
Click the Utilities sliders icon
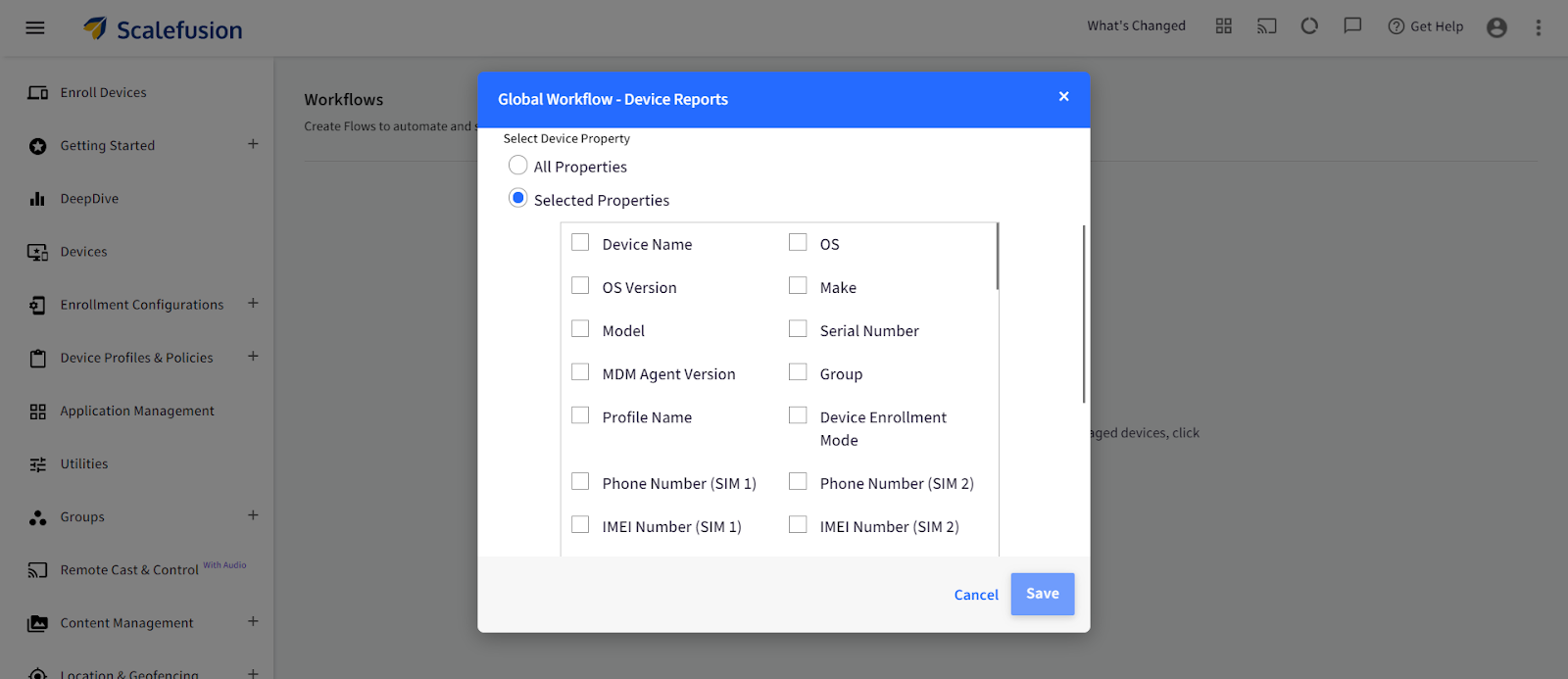(x=37, y=464)
